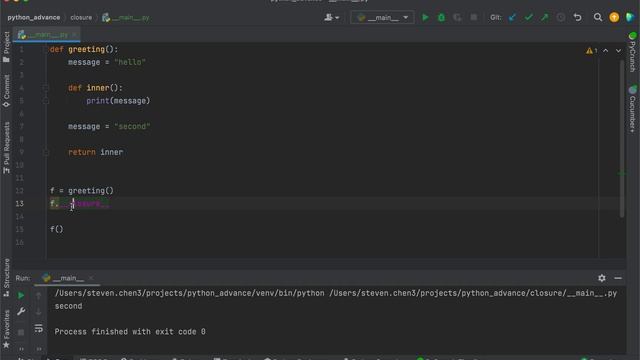Image resolution: width=640 pixels, height=360 pixels.
Task: Open run configuration settings wrench icon
Action: click(x=21, y=311)
